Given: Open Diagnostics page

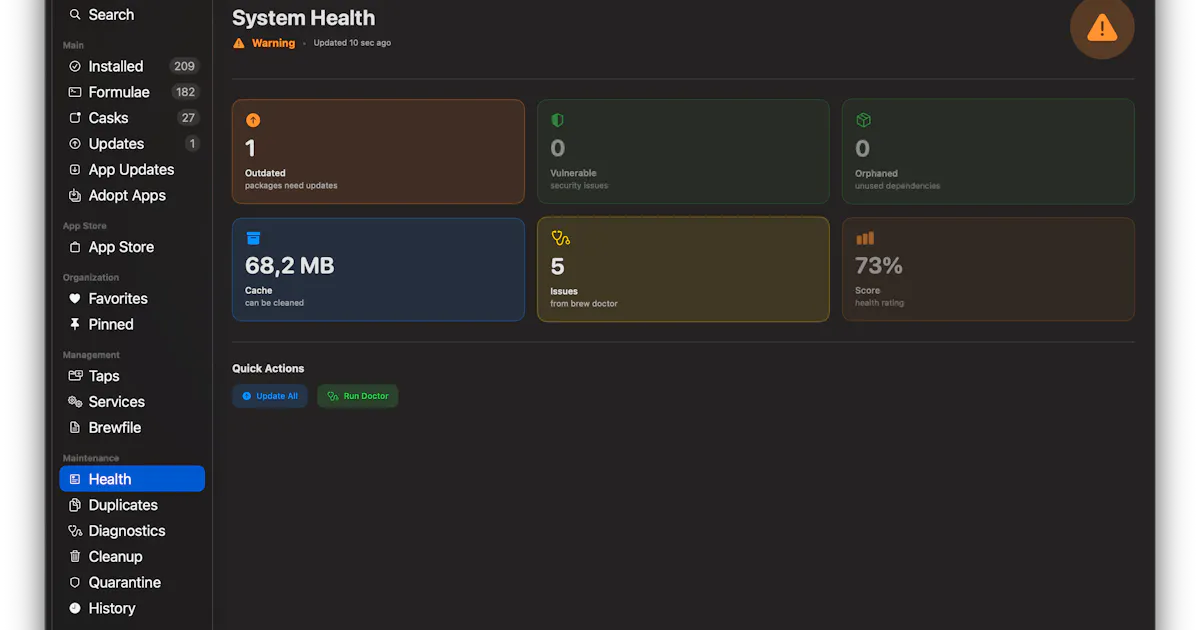Looking at the screenshot, I should (132, 531).
